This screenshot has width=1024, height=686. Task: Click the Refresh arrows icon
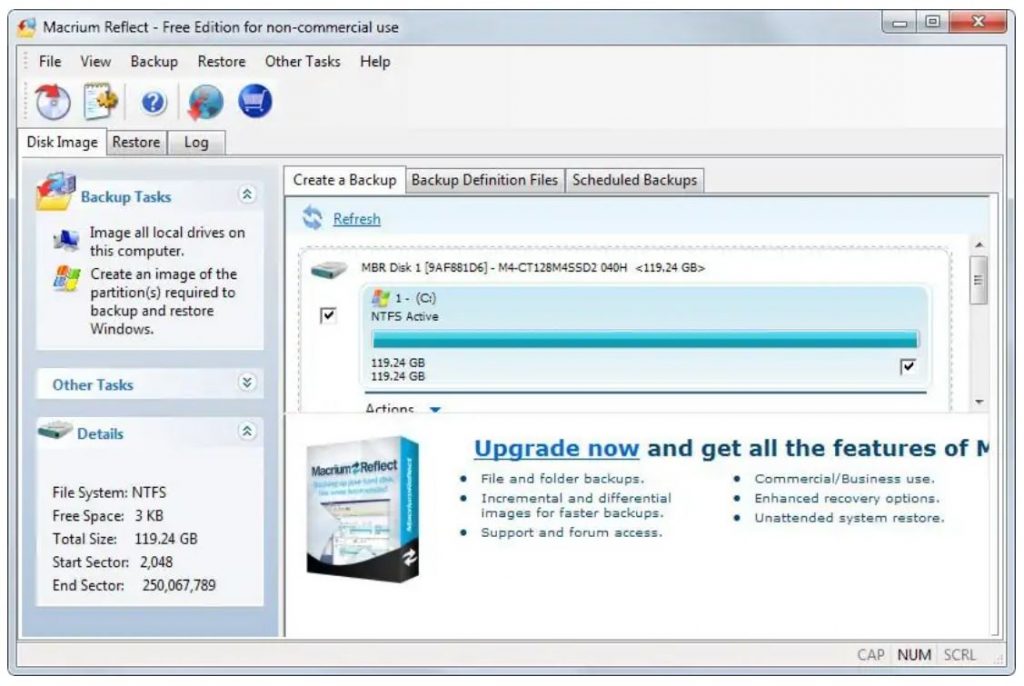pos(313,218)
